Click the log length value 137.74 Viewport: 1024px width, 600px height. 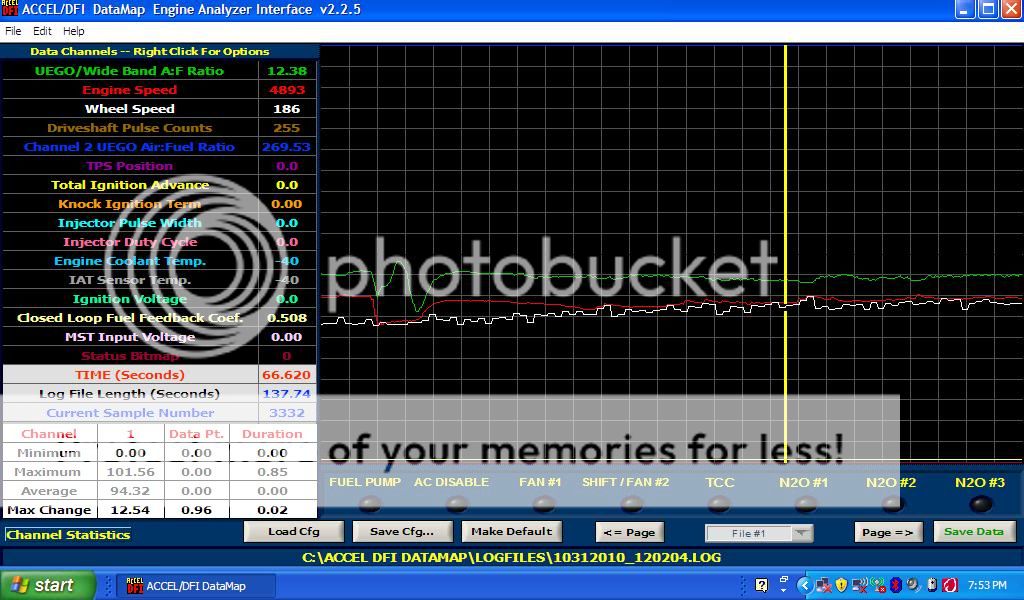287,394
